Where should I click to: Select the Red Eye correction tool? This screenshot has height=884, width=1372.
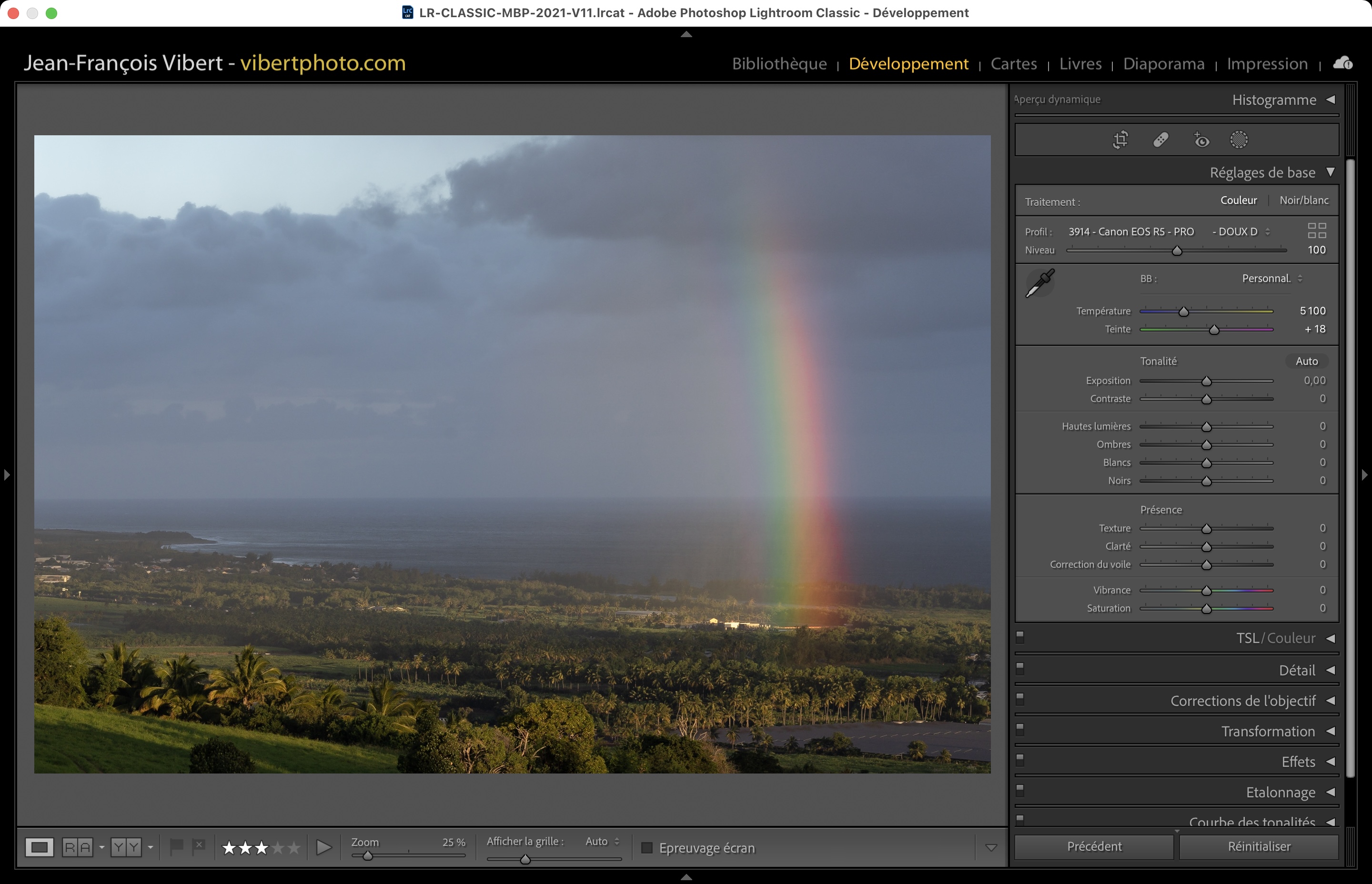point(1201,140)
